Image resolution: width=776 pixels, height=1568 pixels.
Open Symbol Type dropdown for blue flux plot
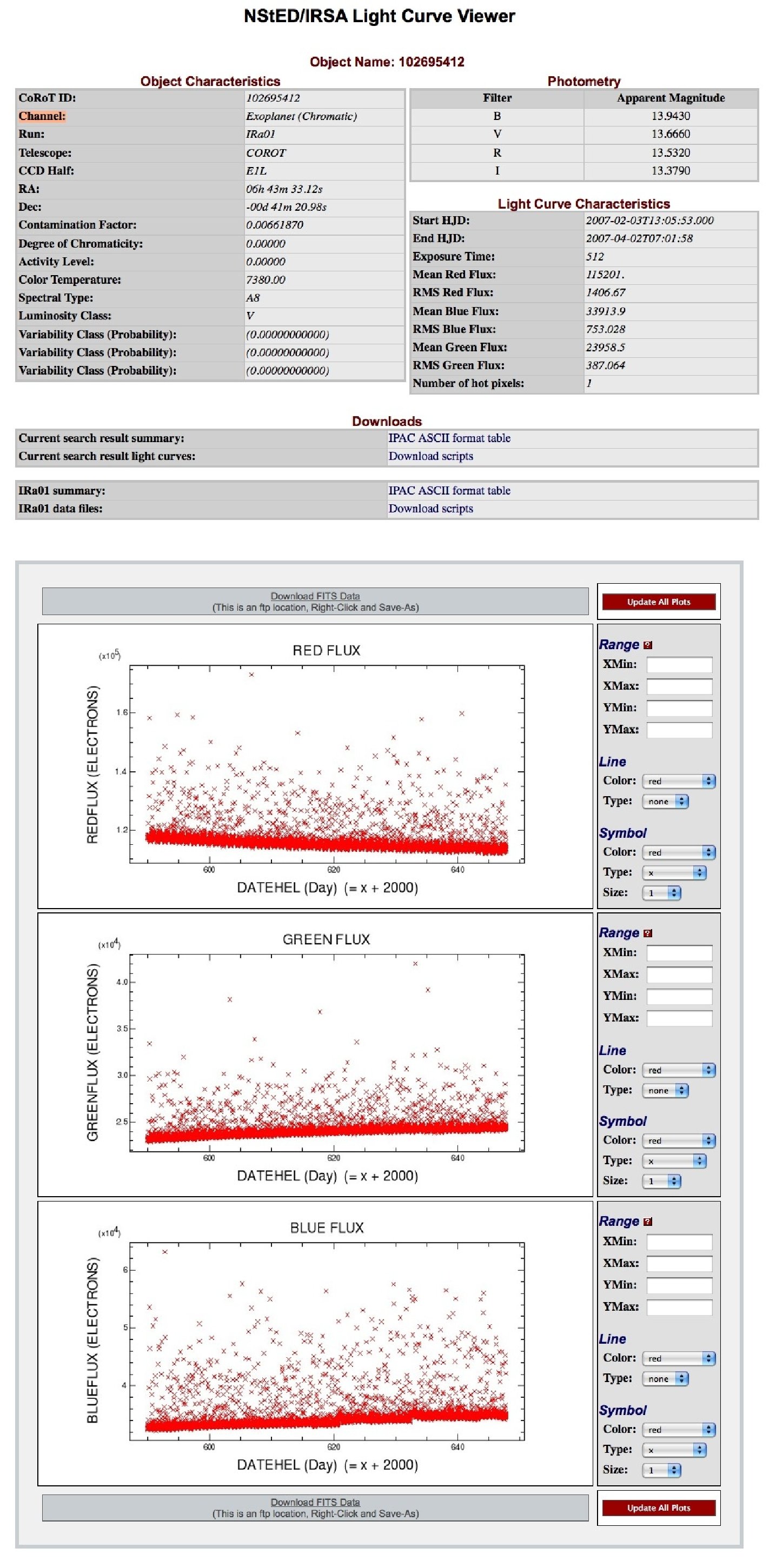(x=674, y=1450)
